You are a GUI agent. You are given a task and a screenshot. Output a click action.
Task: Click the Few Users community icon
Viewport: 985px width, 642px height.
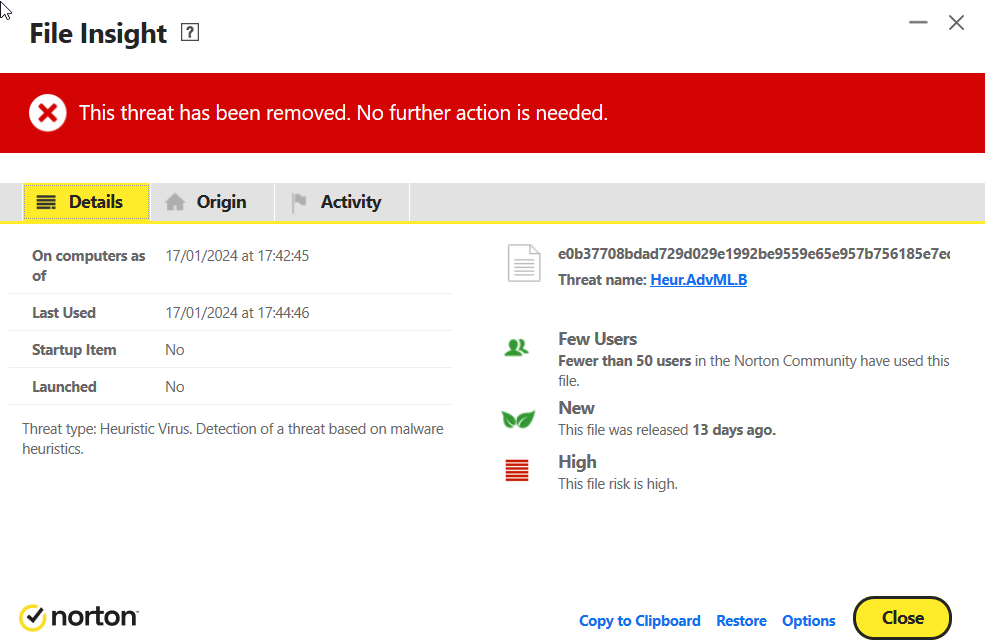[x=517, y=348]
